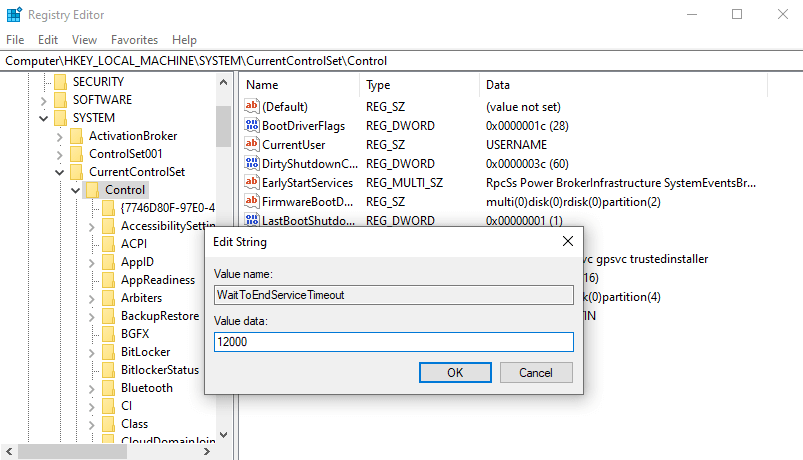This screenshot has width=803, height=460.
Task: Collapse the Control key
Action: tap(75, 191)
